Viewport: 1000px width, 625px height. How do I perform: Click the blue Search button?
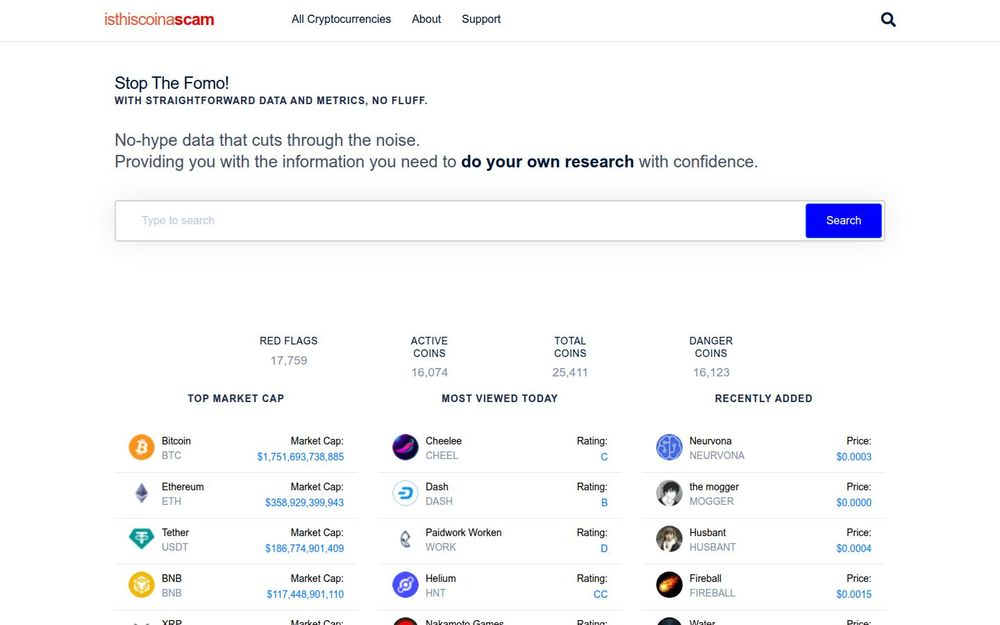843,221
